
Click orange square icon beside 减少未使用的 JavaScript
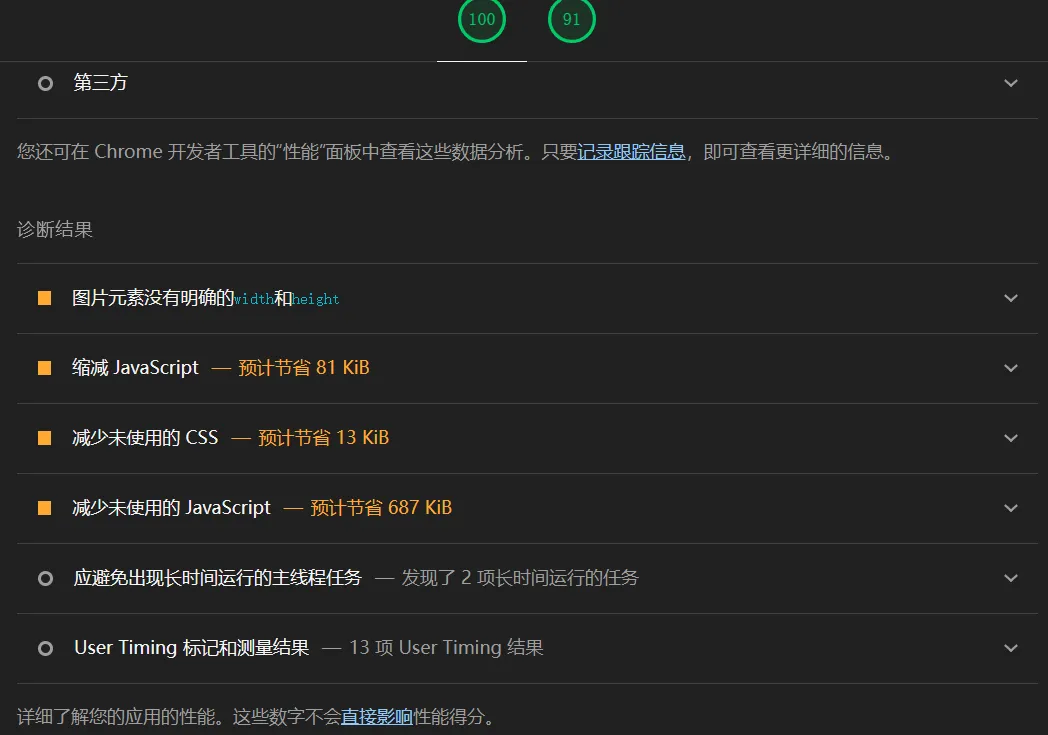coord(45,508)
